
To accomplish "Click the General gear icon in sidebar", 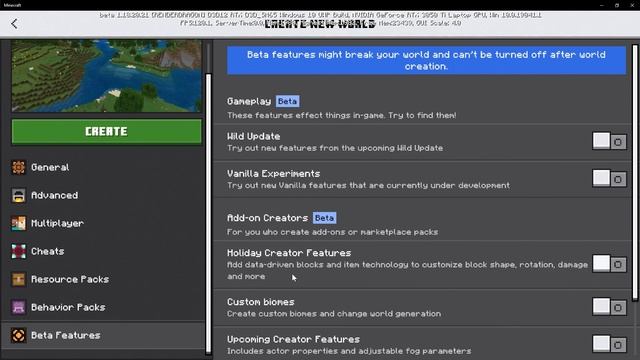I will 18,167.
